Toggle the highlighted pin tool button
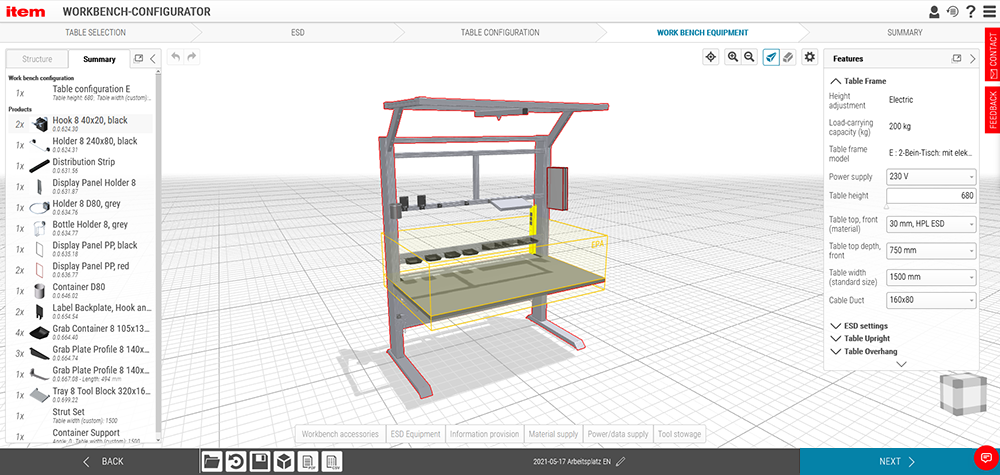This screenshot has height=475, width=1000. [772, 58]
